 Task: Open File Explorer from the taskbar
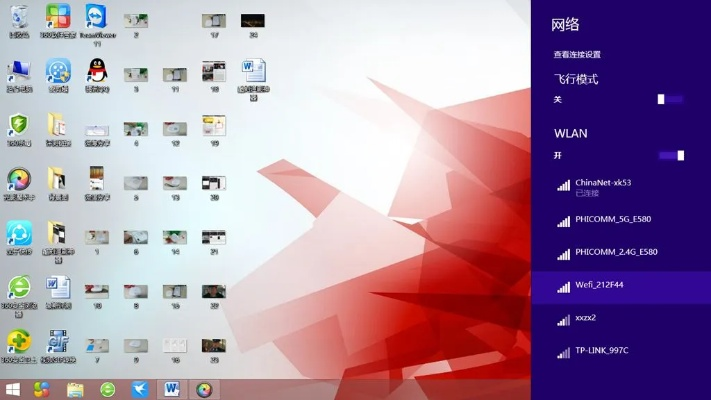coord(75,389)
